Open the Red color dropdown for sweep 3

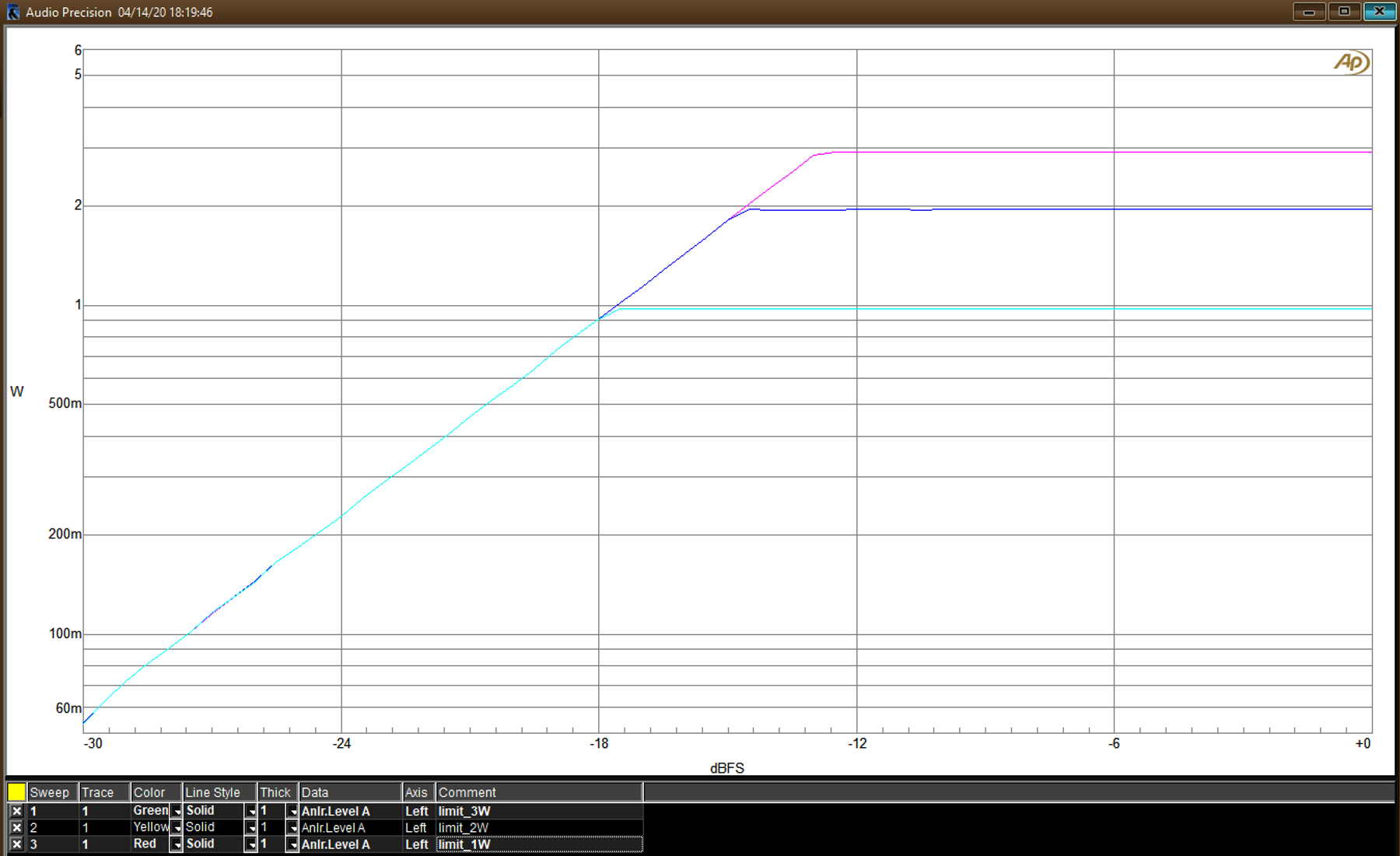[x=177, y=844]
